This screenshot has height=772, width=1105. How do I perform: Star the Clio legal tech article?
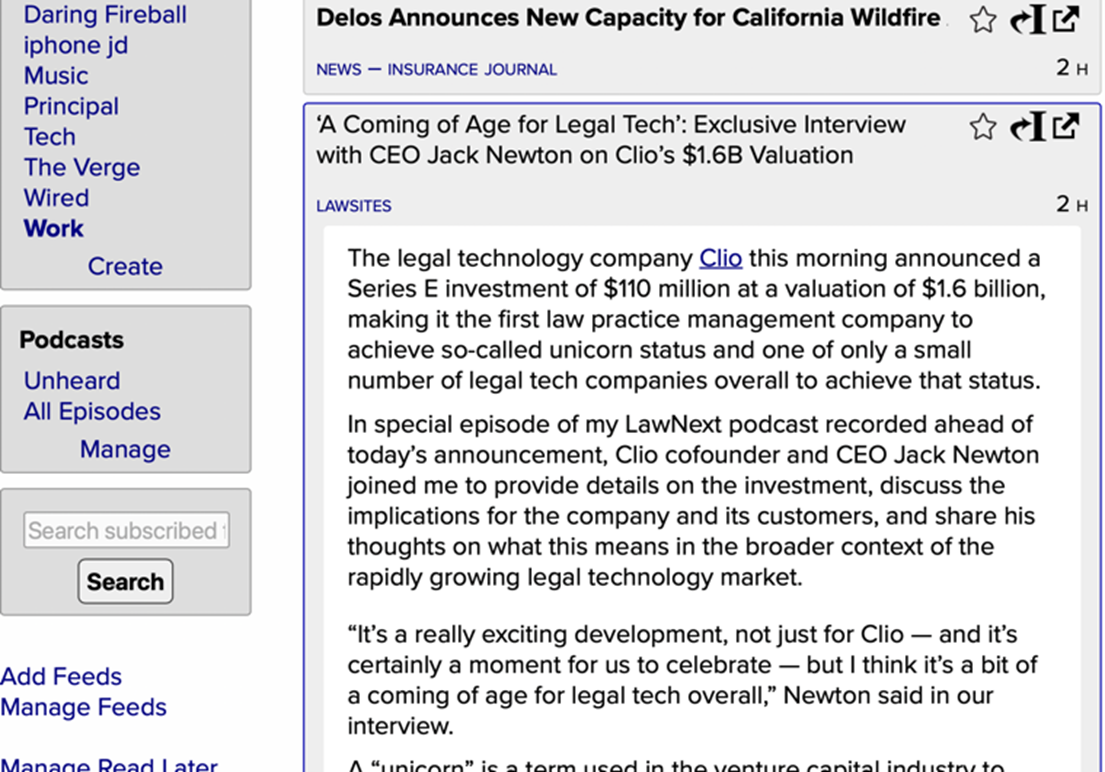coord(983,126)
